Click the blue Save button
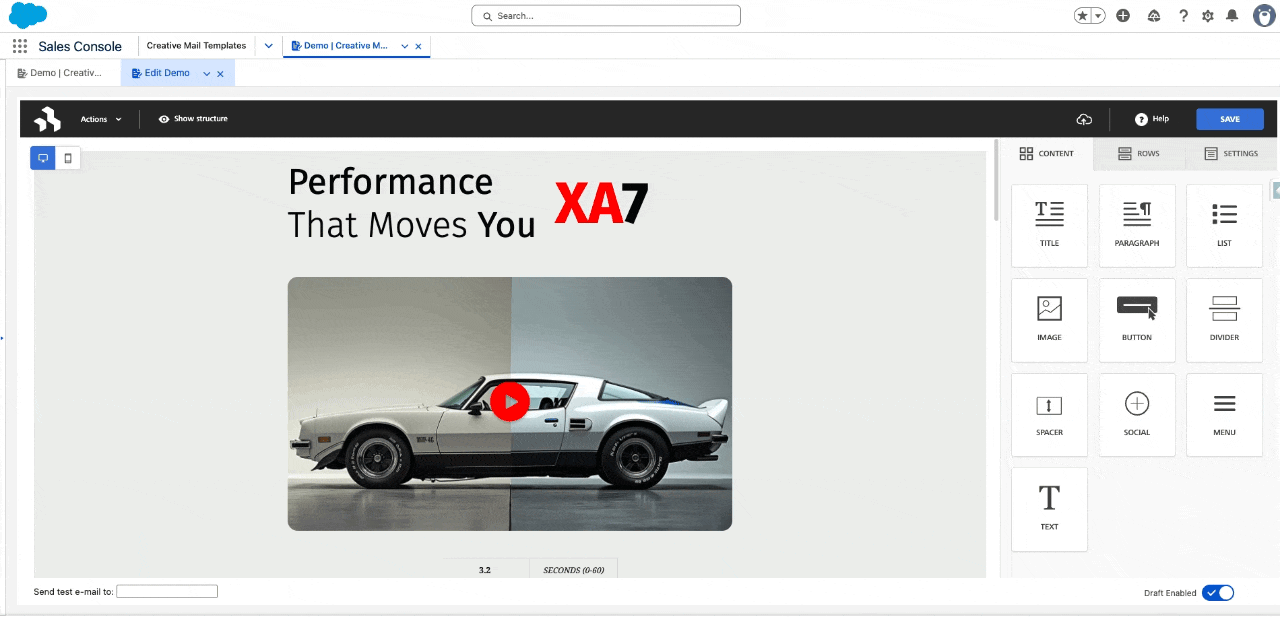The height and width of the screenshot is (617, 1280). (1229, 119)
